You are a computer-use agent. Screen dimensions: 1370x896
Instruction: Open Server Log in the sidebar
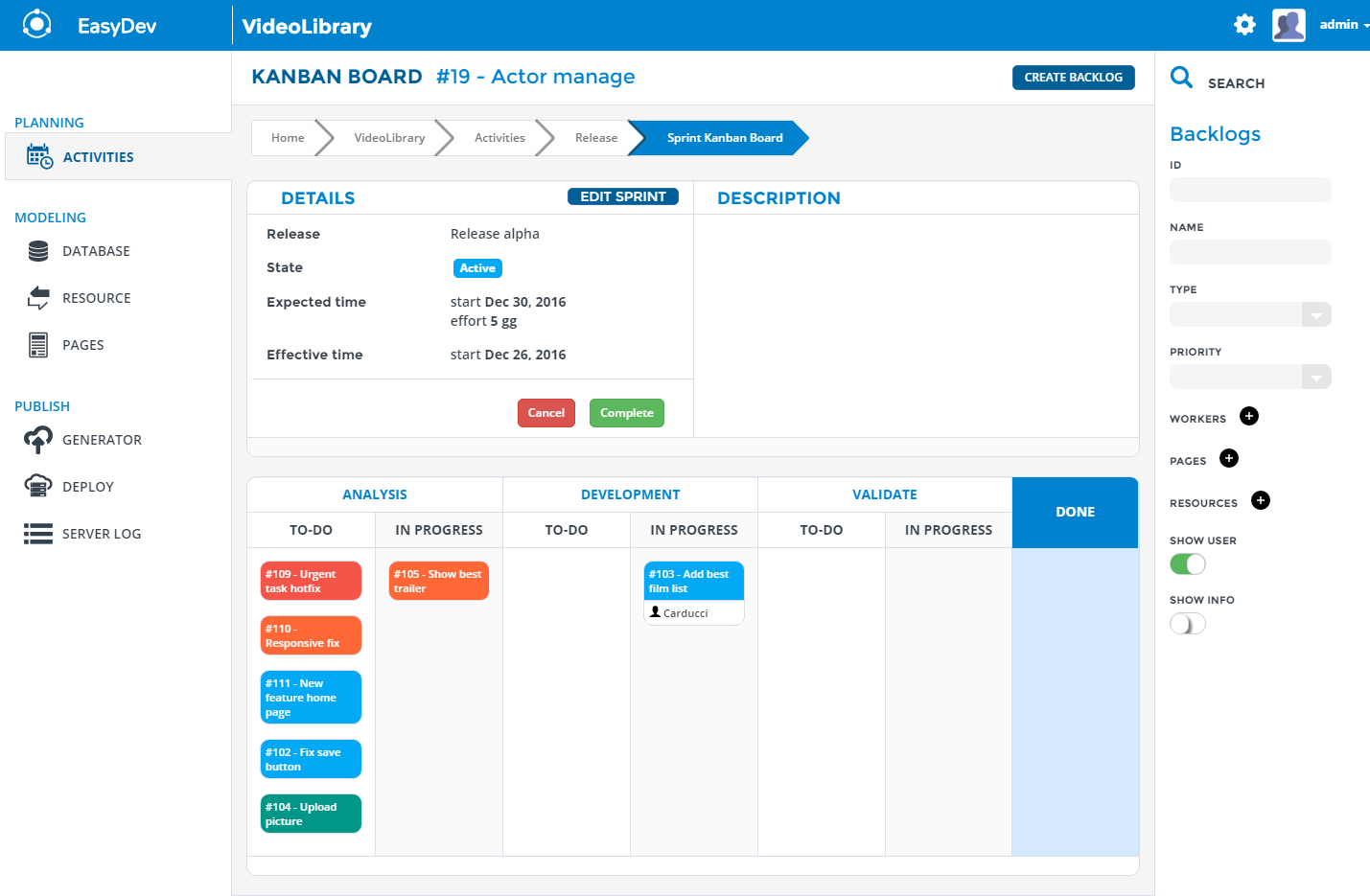[102, 534]
